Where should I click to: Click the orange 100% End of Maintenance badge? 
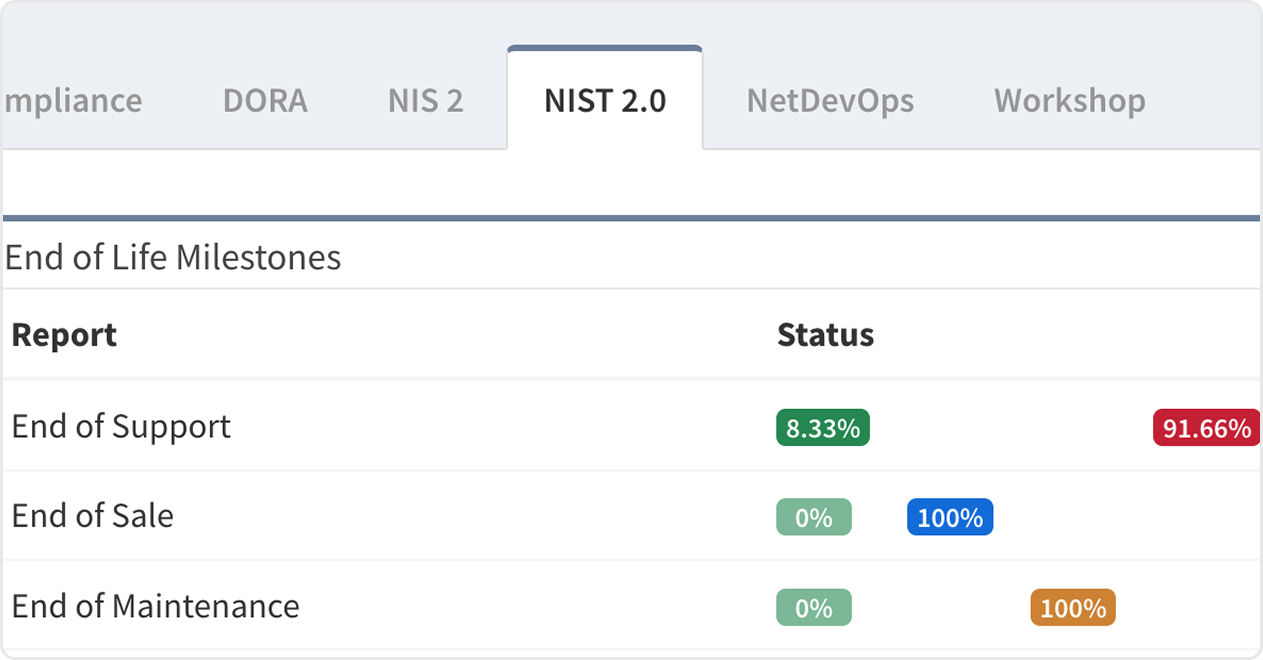1072,608
